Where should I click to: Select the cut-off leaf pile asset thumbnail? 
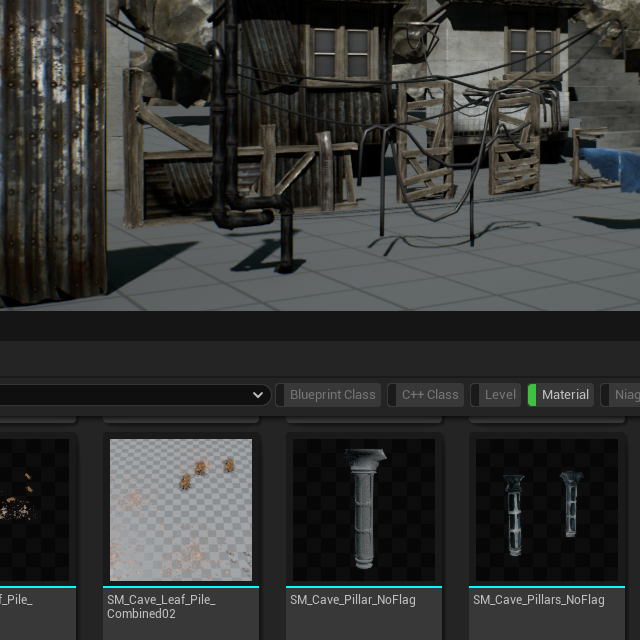(34, 510)
